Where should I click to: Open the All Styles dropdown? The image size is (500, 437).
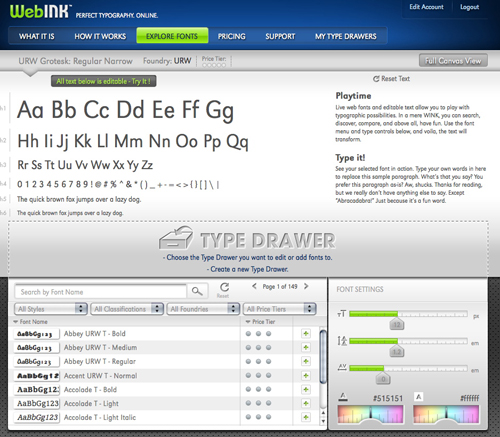51,309
